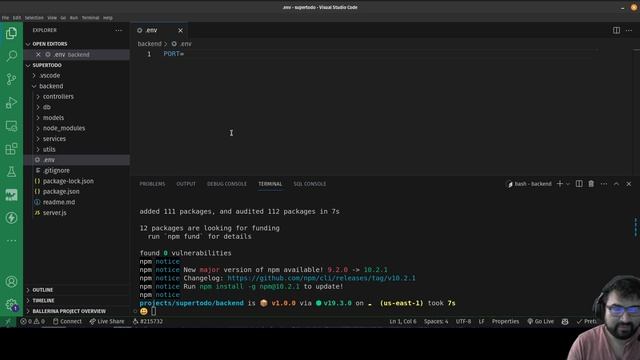Close the .env editor tab

click(x=180, y=30)
